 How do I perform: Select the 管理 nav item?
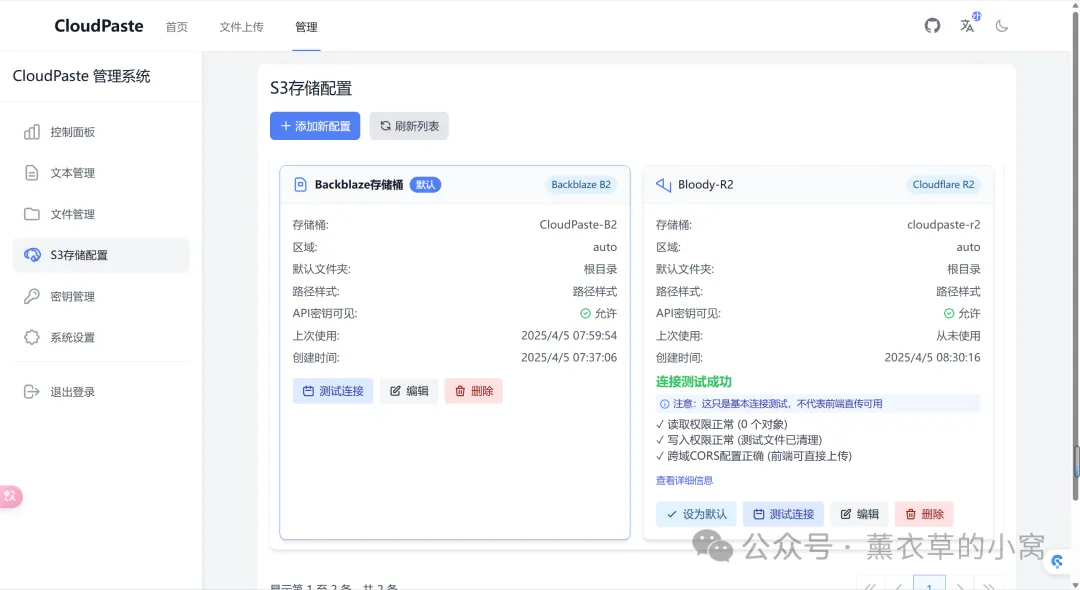(306, 27)
